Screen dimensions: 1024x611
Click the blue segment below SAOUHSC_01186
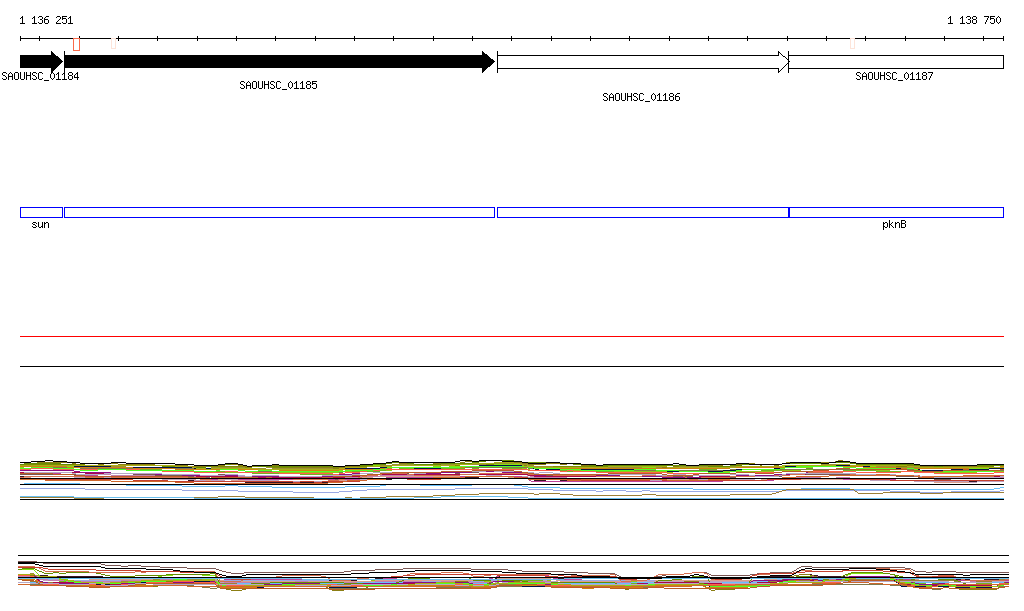coord(643,212)
